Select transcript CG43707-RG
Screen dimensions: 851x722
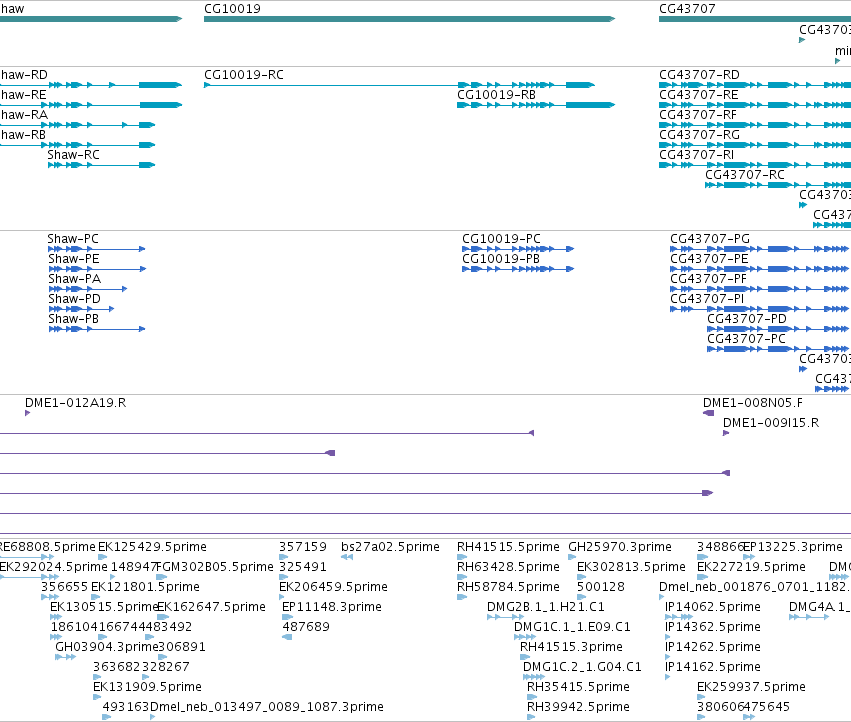(755, 145)
